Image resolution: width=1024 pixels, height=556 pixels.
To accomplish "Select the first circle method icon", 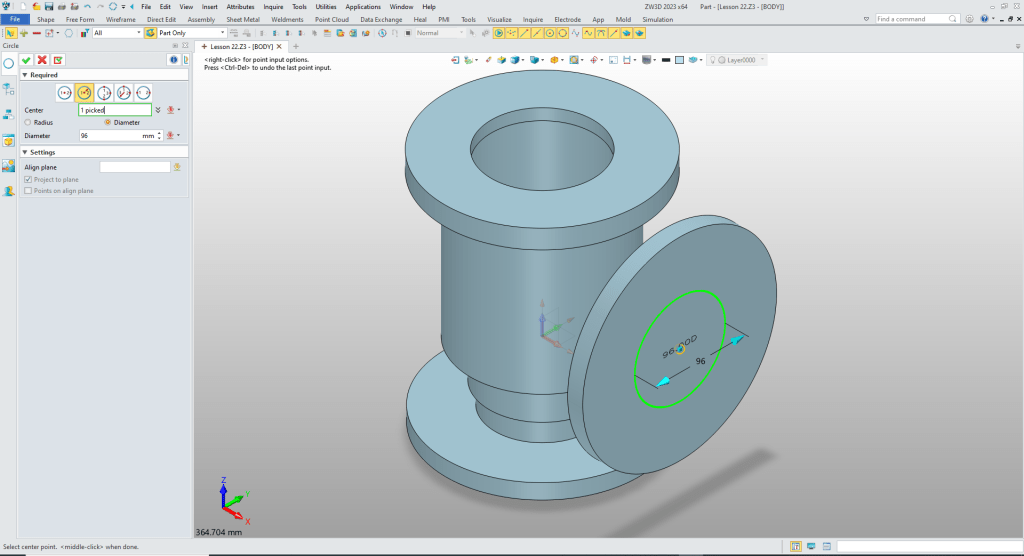I will 65,92.
